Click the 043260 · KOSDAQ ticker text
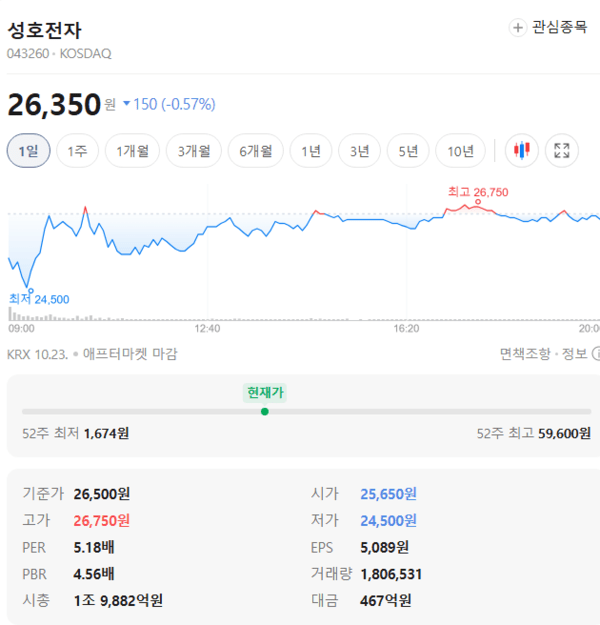Viewport: 600px width, 625px height. coord(59,53)
